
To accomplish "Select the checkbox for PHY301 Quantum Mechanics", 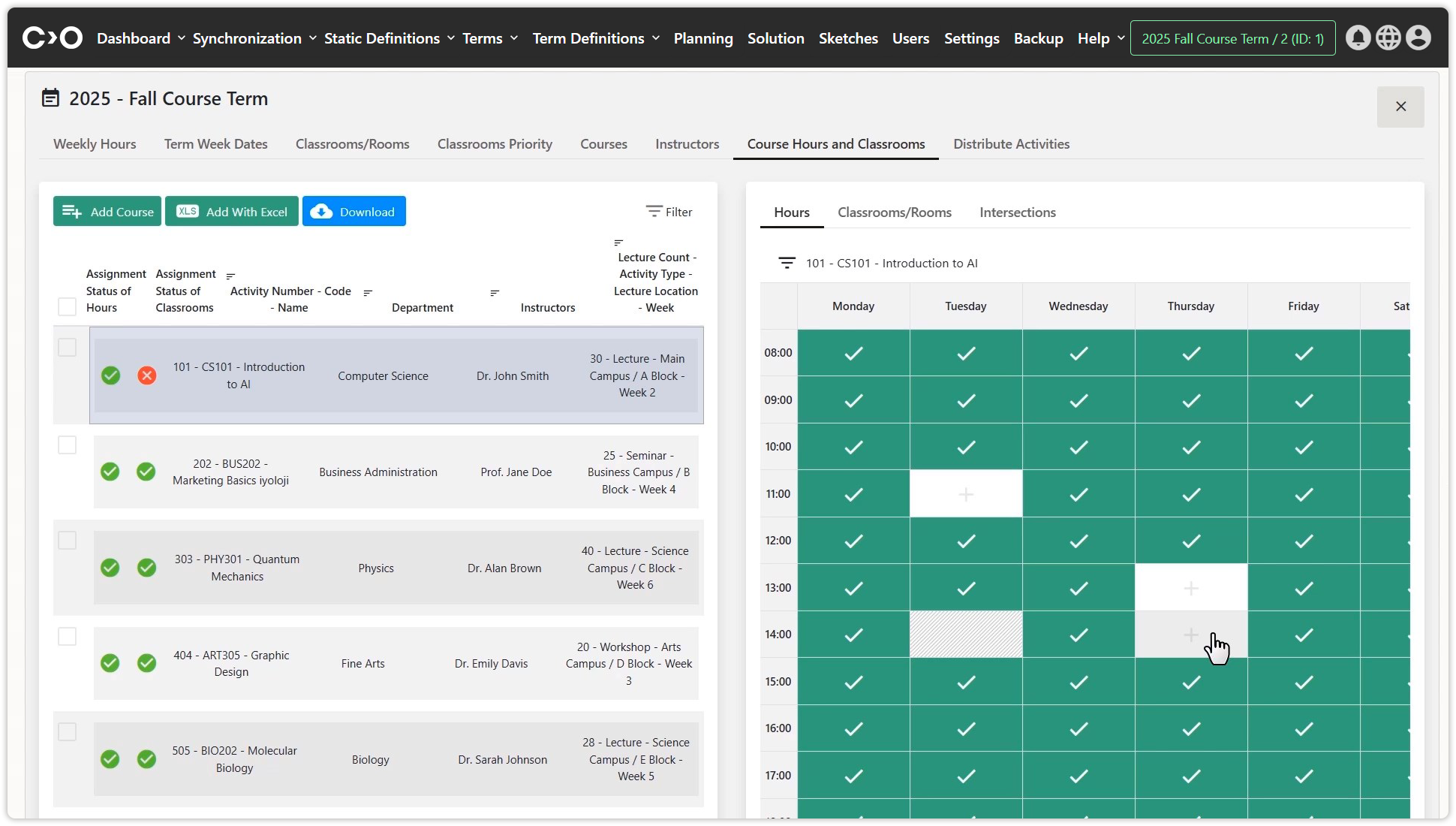I will click(x=68, y=541).
